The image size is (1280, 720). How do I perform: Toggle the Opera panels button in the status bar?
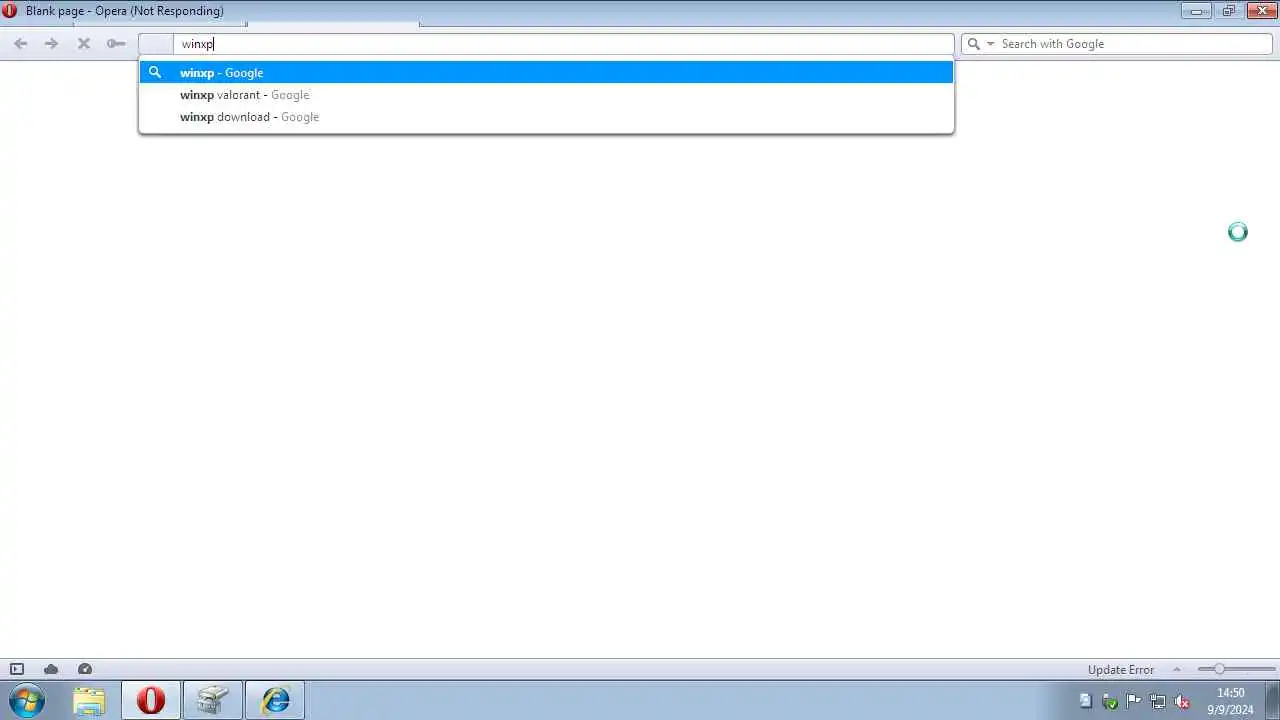coord(17,669)
